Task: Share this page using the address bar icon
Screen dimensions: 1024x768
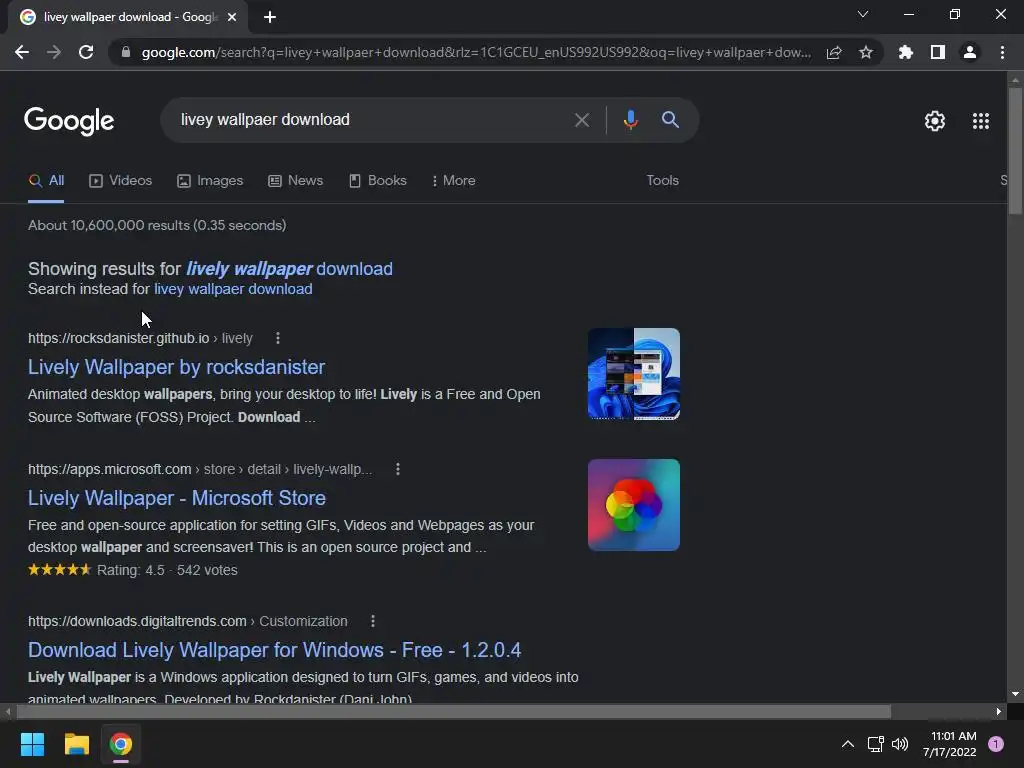Action: coord(834,52)
